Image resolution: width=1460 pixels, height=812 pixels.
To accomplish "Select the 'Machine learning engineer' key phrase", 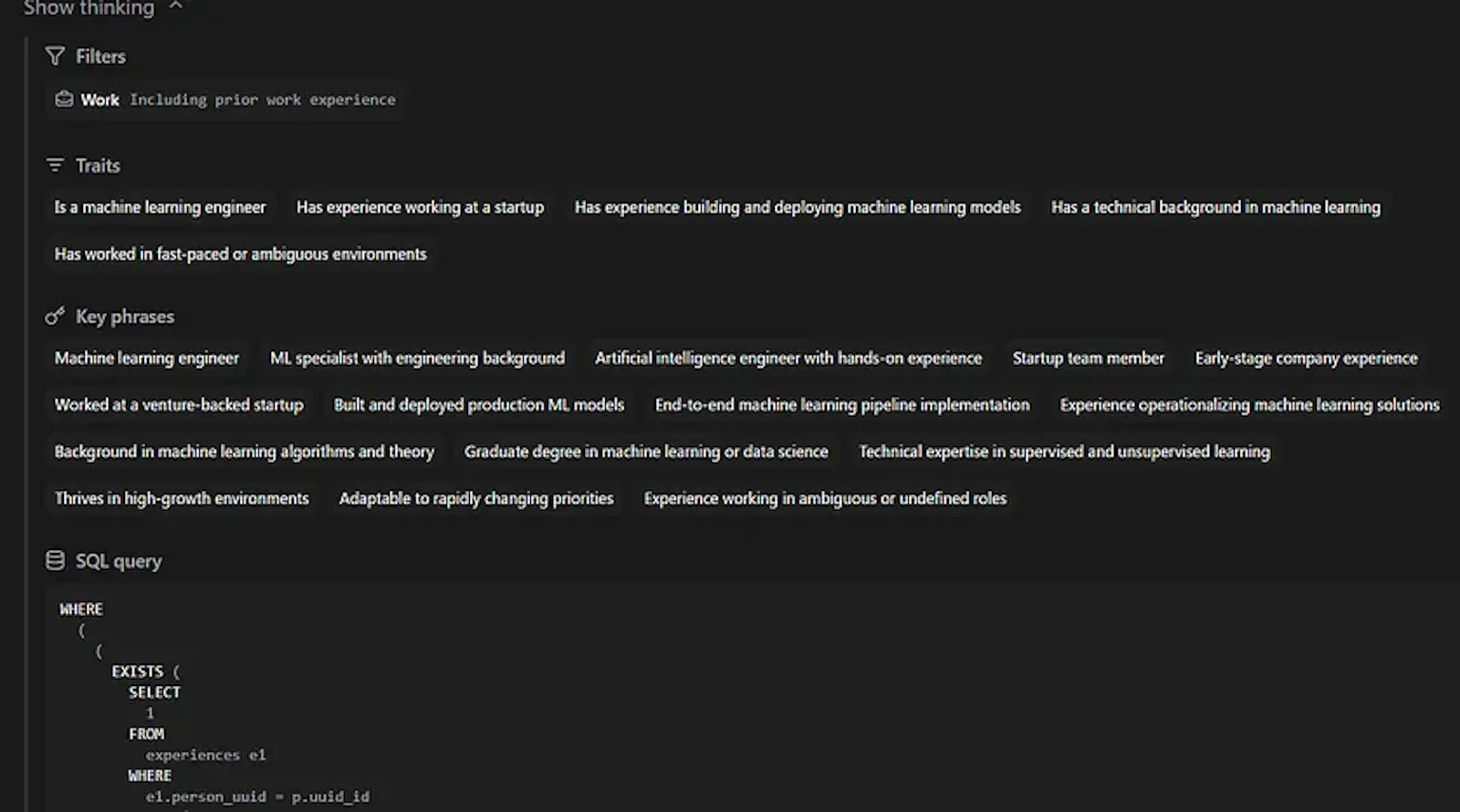I will point(147,358).
